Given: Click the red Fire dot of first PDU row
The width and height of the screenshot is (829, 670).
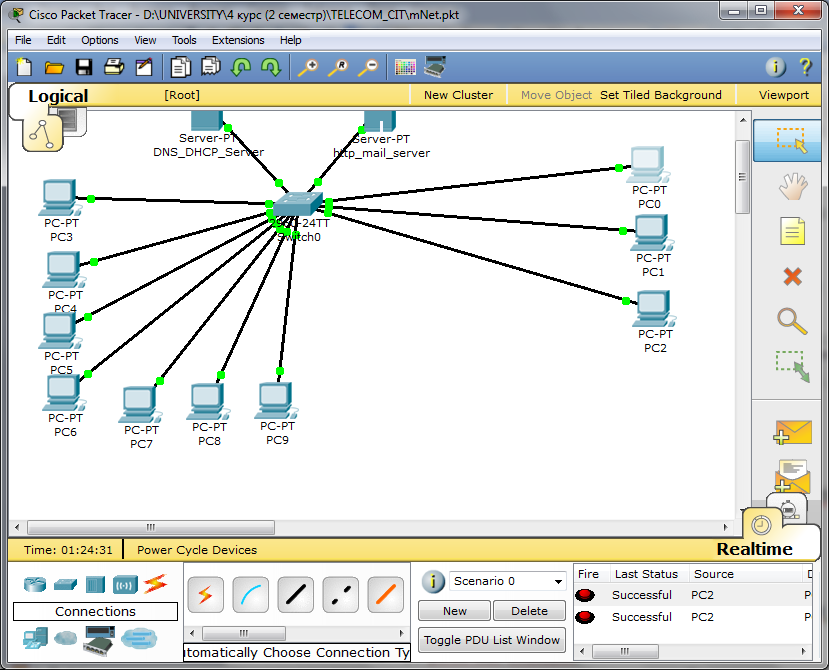Looking at the screenshot, I should 585,595.
